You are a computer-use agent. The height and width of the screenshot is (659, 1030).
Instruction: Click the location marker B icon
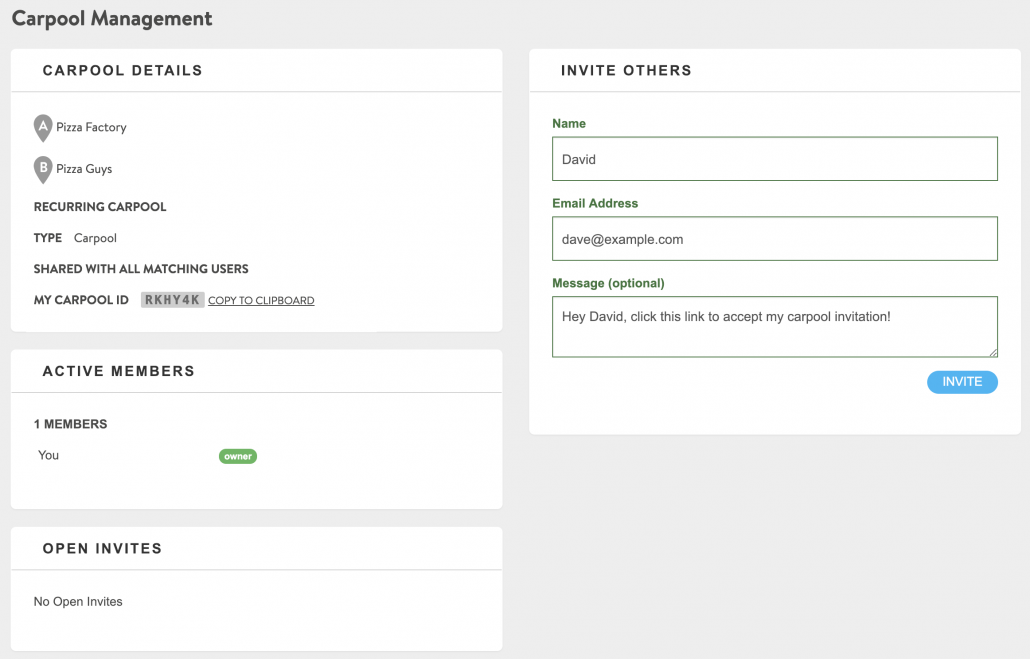[43, 170]
